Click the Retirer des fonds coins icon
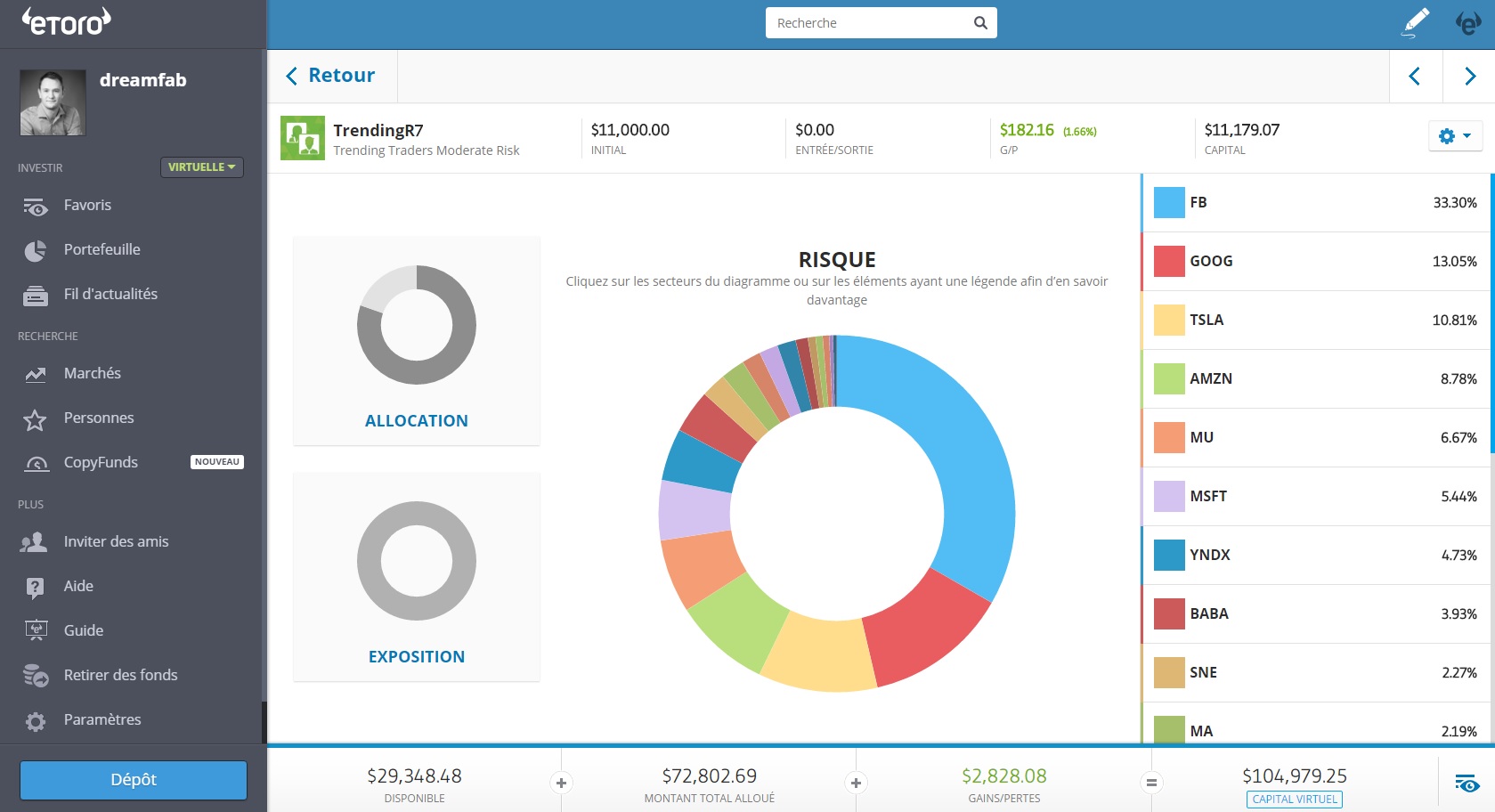 tap(36, 676)
